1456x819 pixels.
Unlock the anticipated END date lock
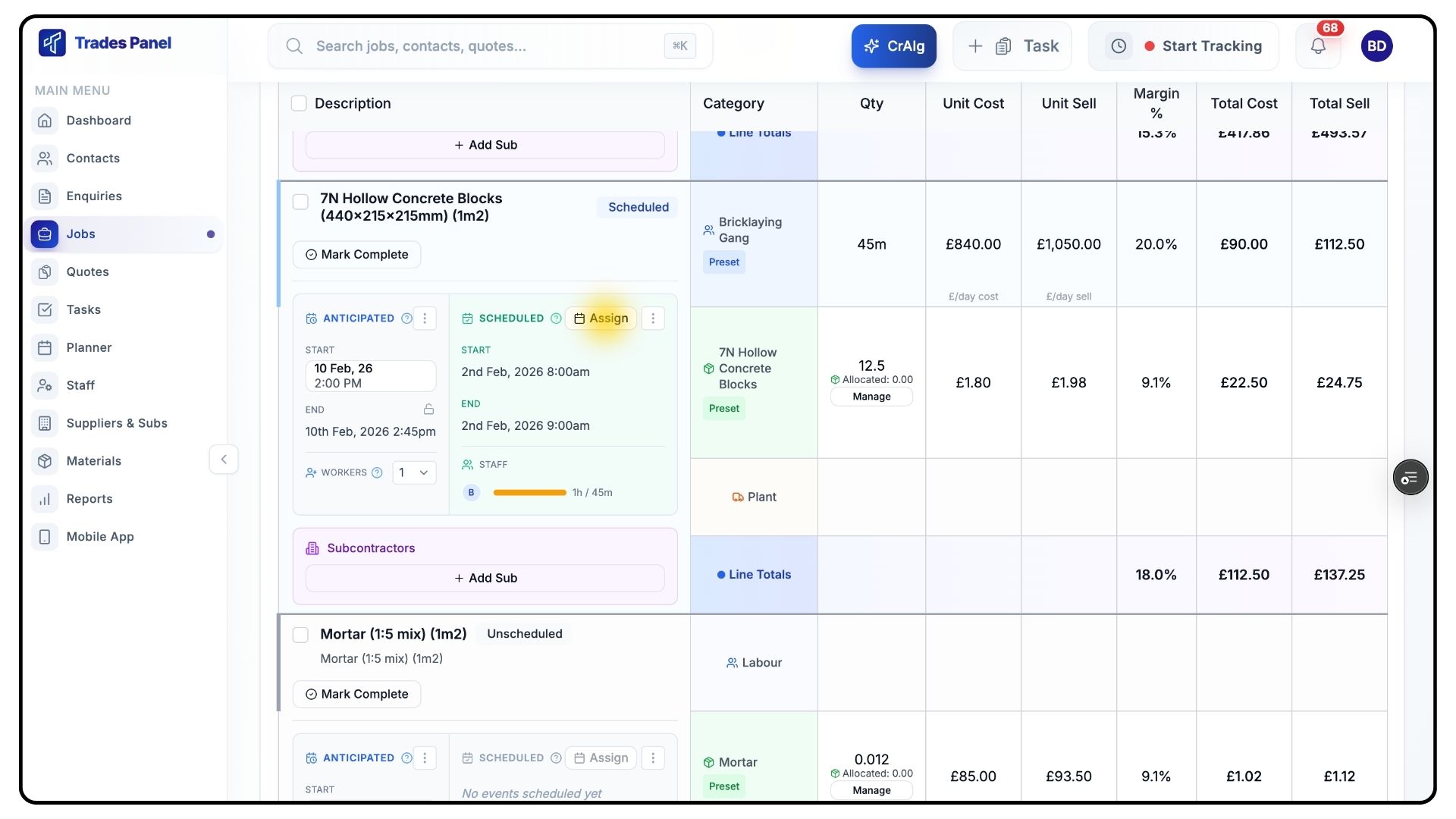click(x=428, y=409)
